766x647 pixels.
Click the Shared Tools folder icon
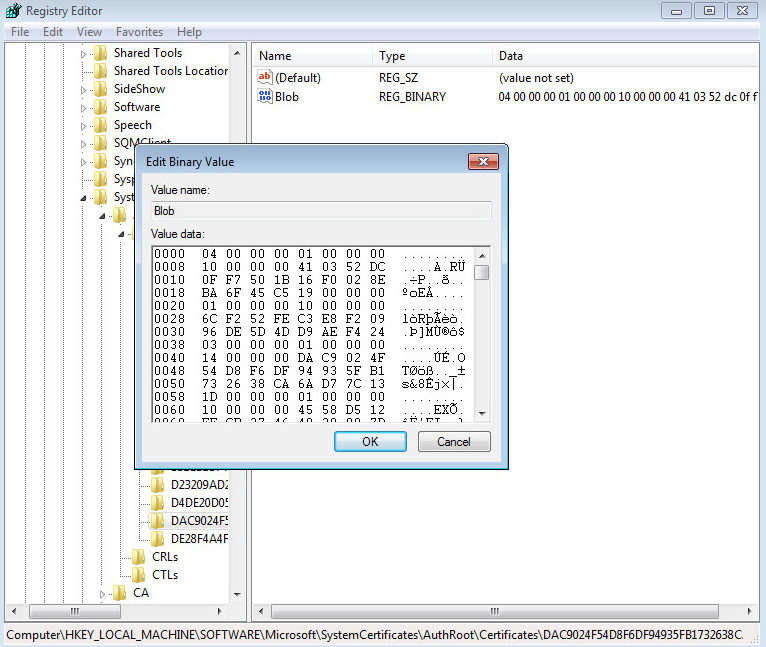[x=100, y=53]
